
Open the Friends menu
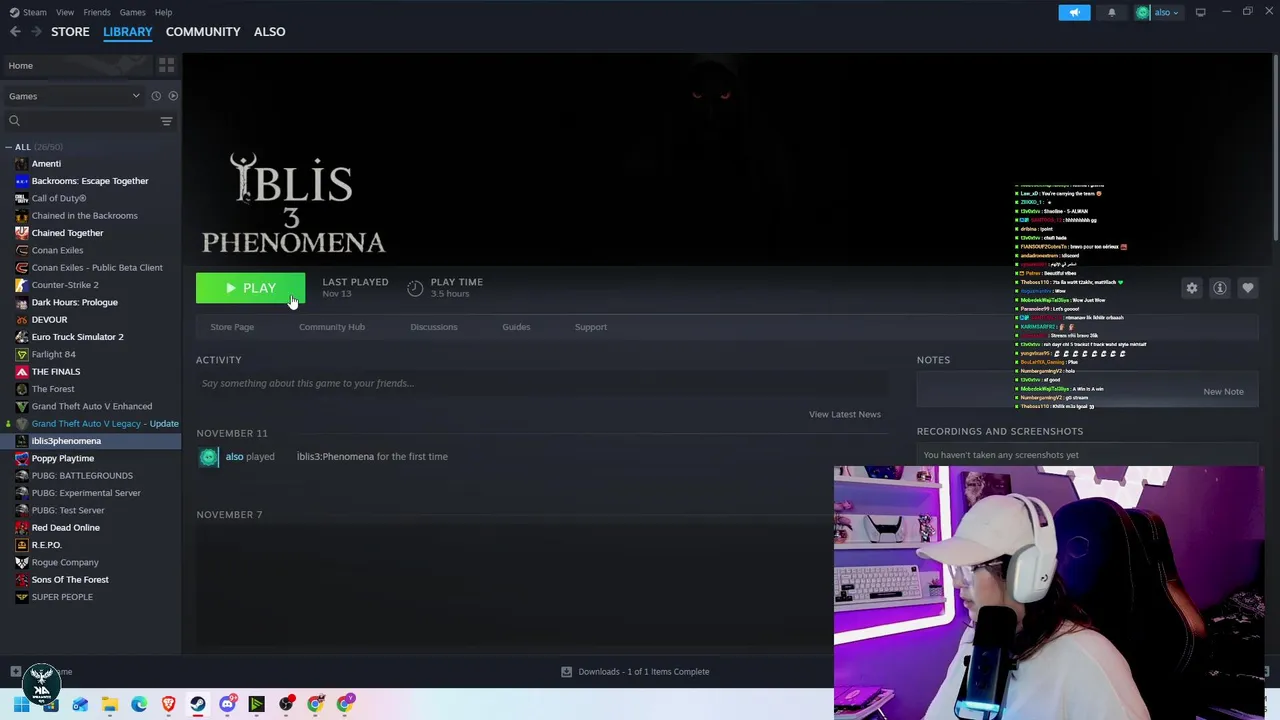point(97,12)
